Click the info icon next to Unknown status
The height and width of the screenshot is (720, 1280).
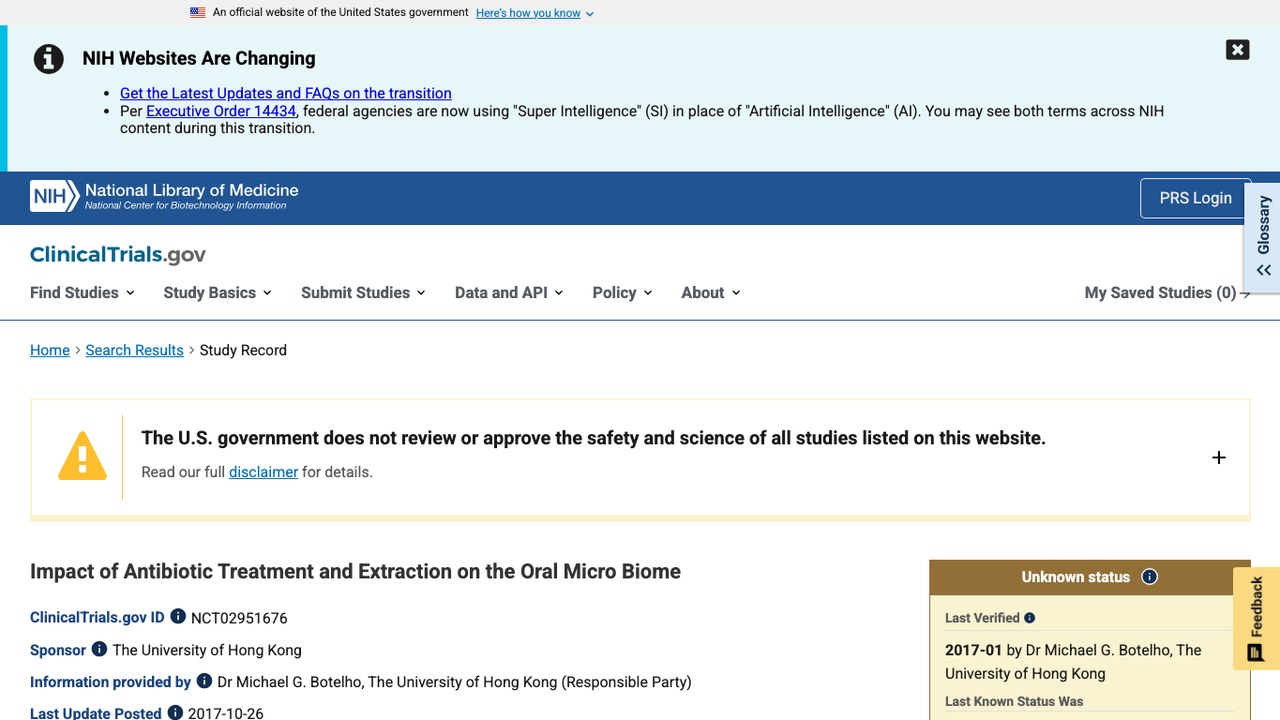[x=1149, y=577]
